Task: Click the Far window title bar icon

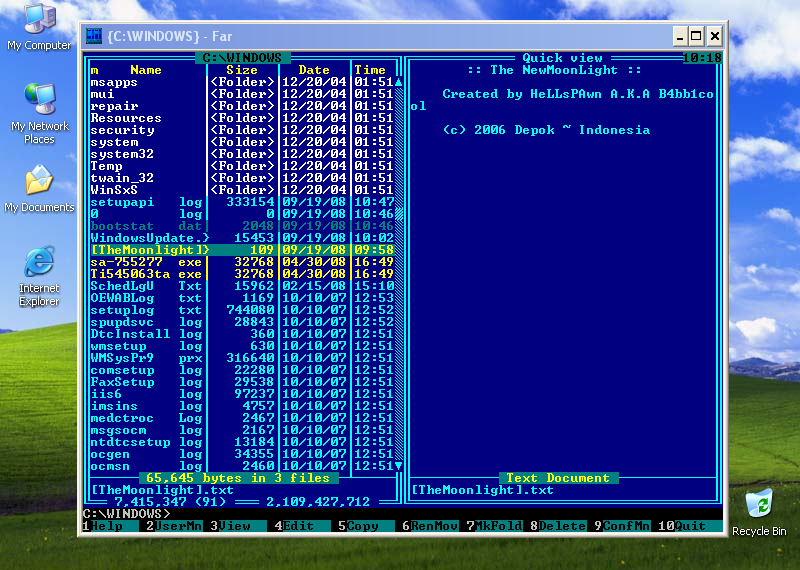Action: point(94,36)
